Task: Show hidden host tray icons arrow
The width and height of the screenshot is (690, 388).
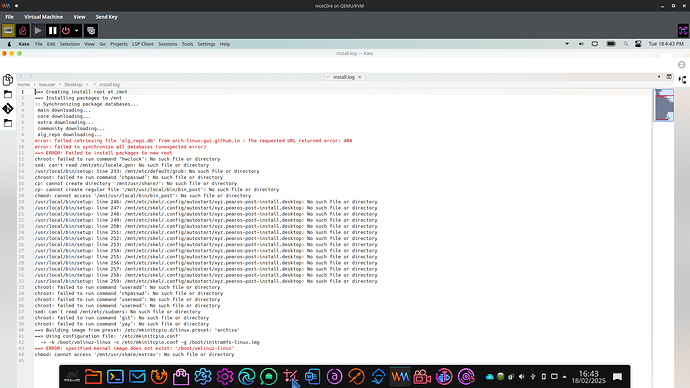Action: pos(565,377)
